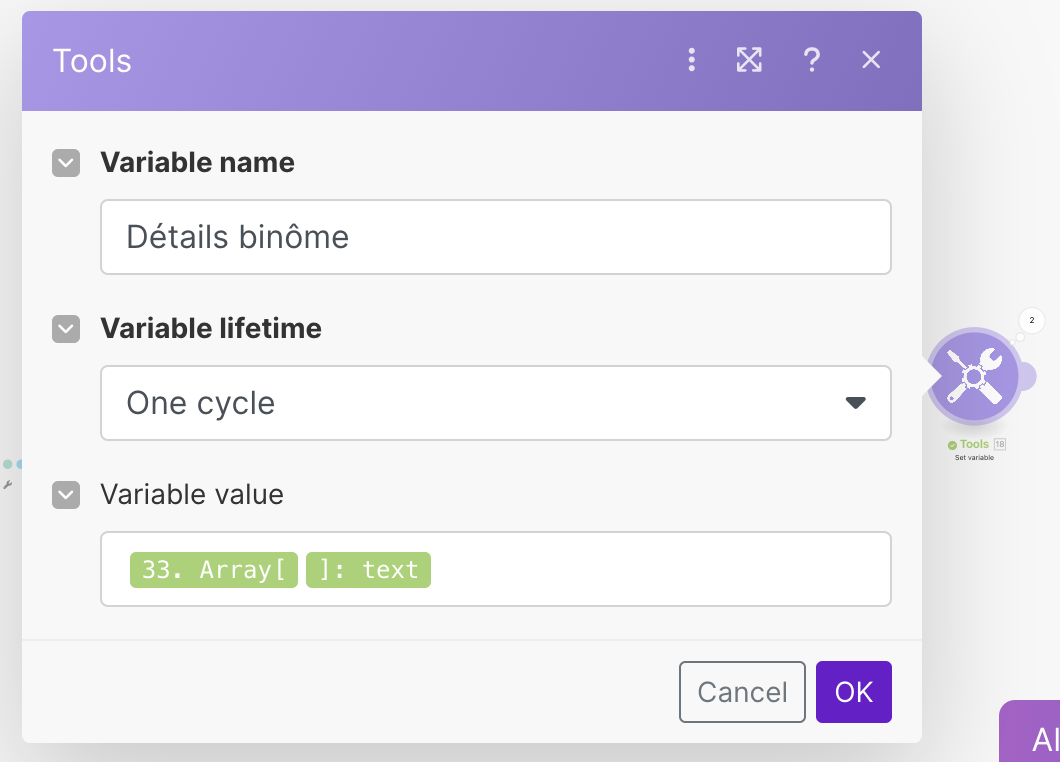Confirm with the OK button
The image size is (1060, 762).
tap(853, 692)
